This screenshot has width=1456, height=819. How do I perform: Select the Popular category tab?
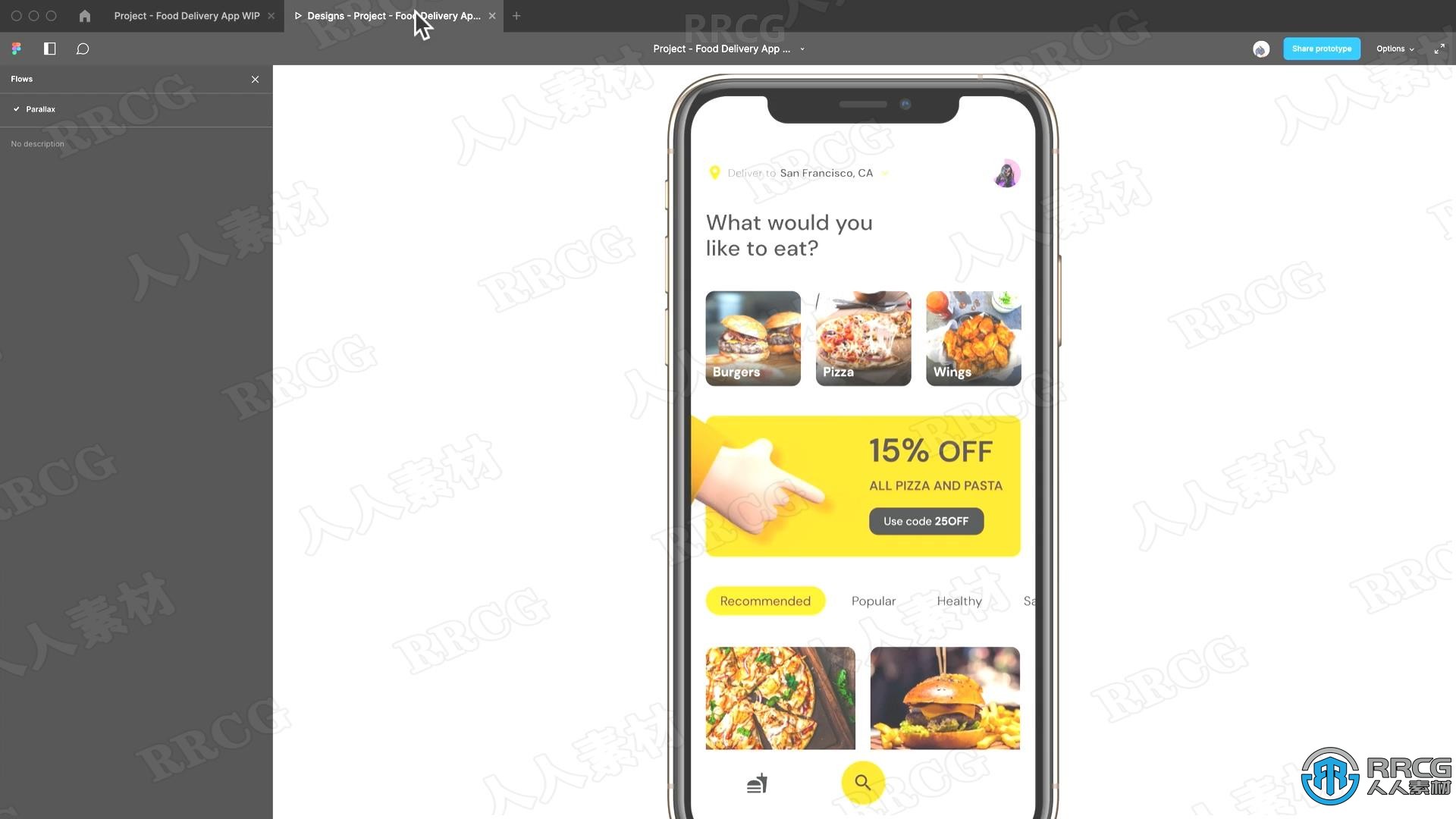873,601
